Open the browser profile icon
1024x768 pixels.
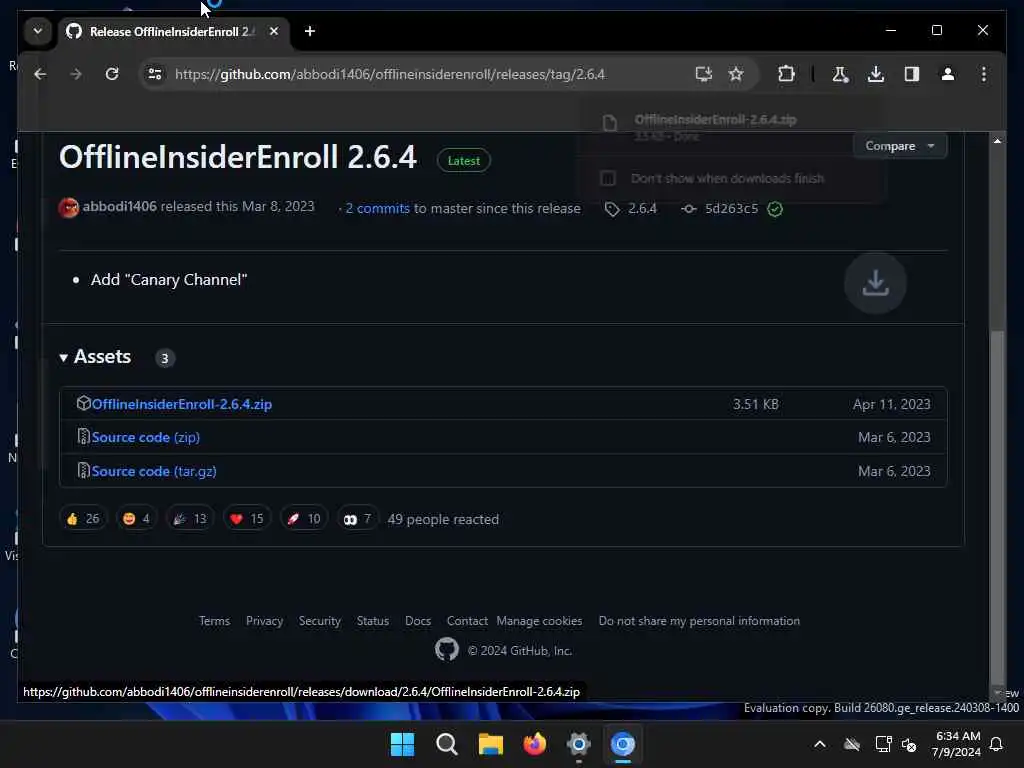point(948,74)
